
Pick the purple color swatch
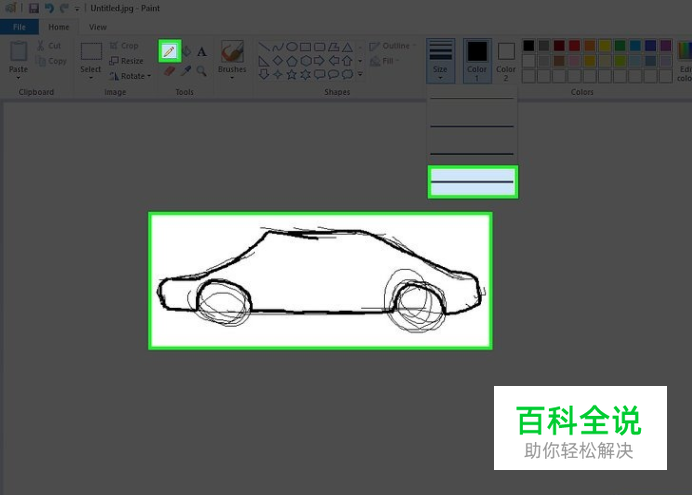point(666,45)
